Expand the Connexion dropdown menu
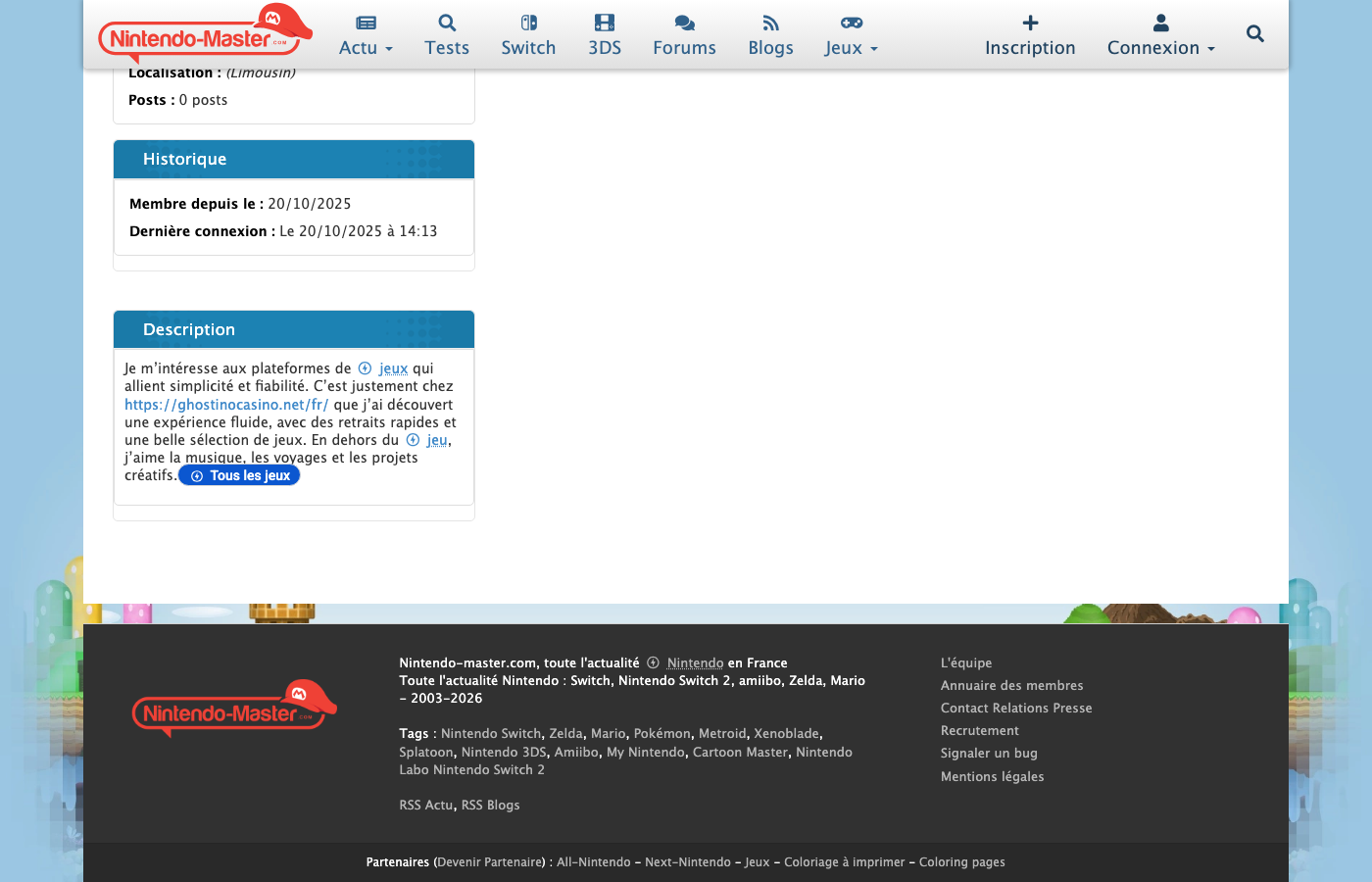 [1161, 48]
